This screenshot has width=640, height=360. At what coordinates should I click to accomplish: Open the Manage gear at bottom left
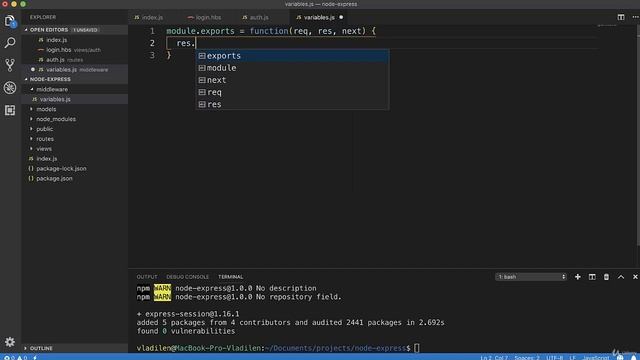tap(10, 342)
